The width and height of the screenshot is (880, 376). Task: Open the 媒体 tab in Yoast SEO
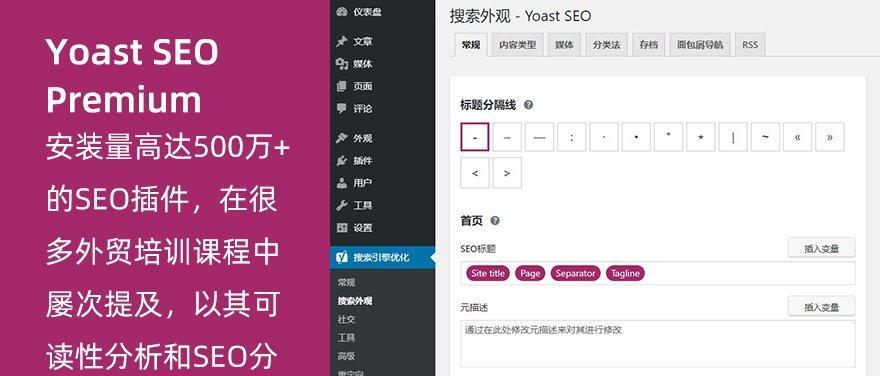pos(564,45)
